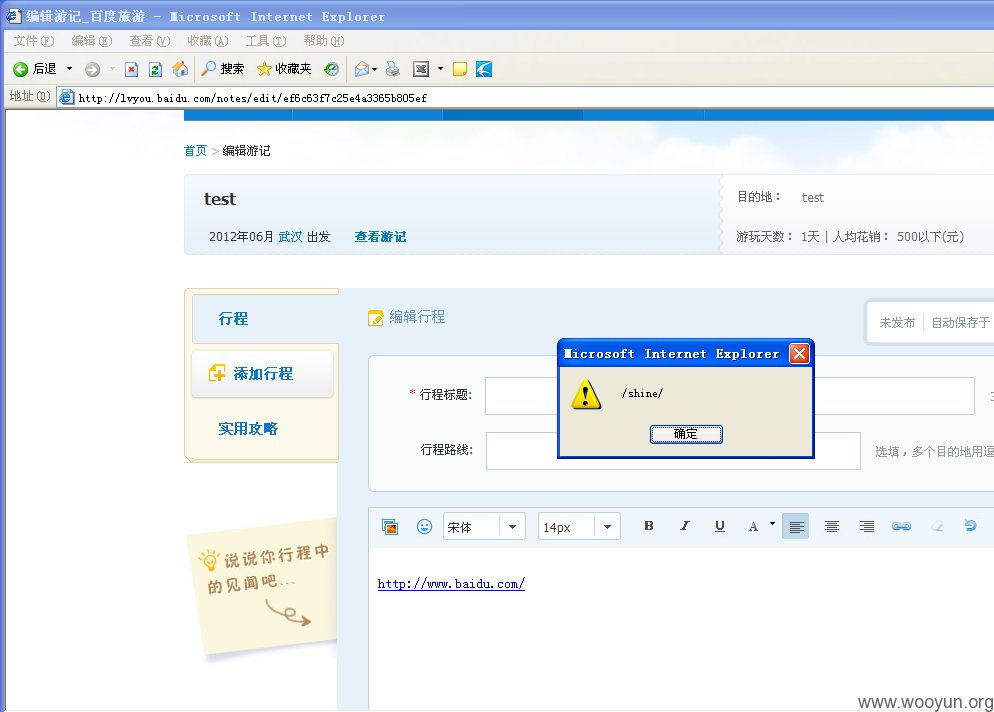
Task: Open the 收藏(A) menu
Action: click(208, 41)
